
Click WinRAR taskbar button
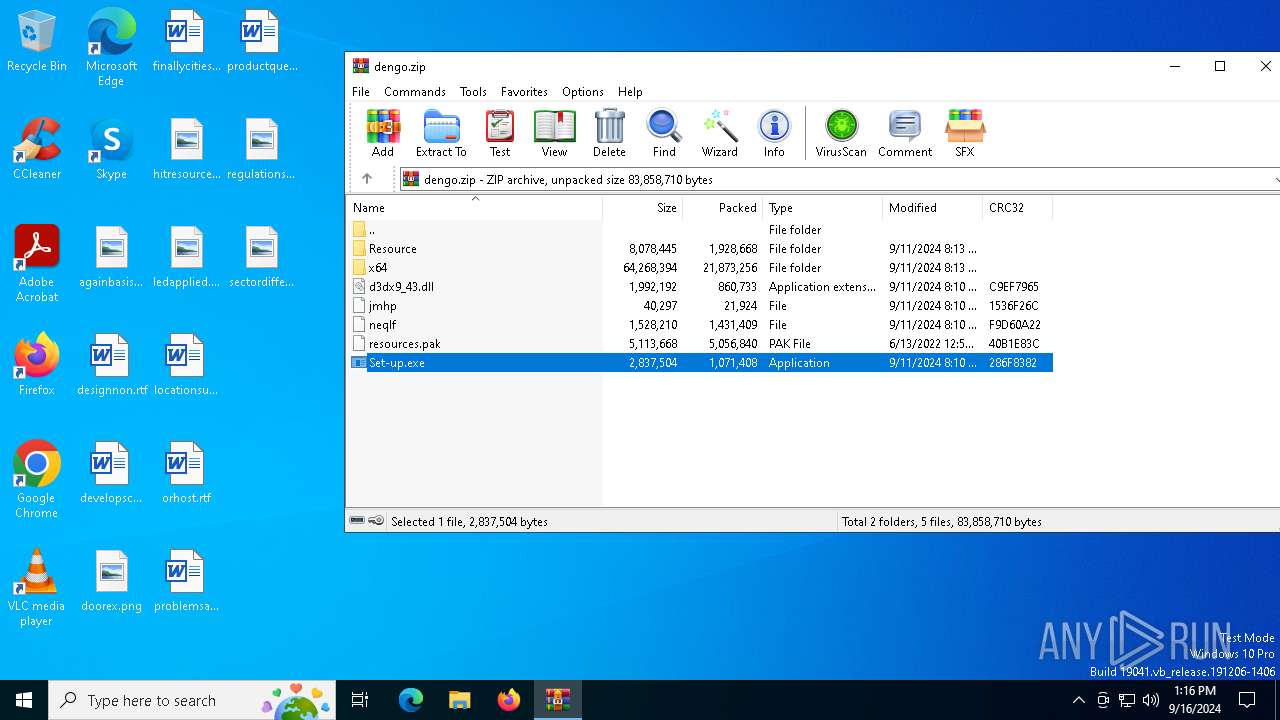(x=558, y=700)
